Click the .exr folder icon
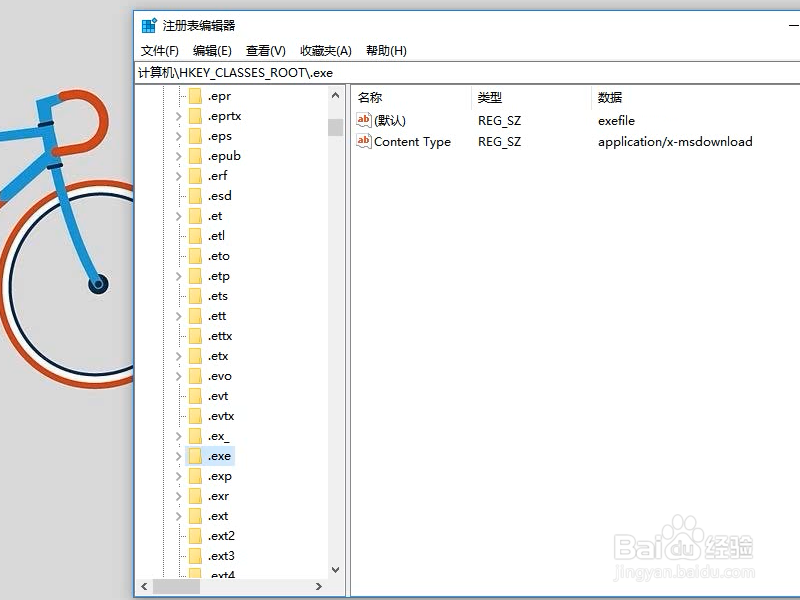The width and height of the screenshot is (800, 600). coord(195,496)
